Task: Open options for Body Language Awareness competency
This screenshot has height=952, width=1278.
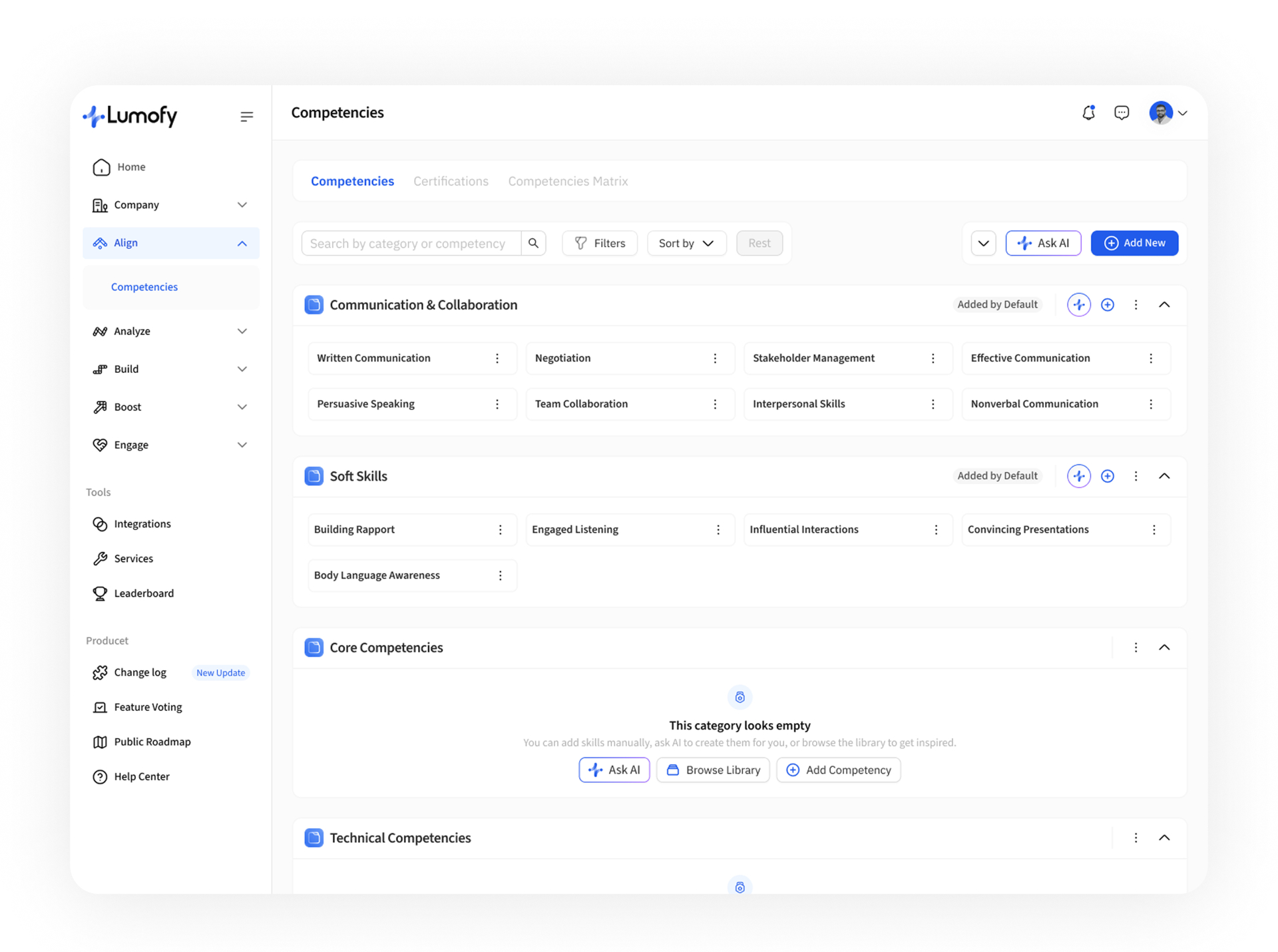Action: coord(501,575)
